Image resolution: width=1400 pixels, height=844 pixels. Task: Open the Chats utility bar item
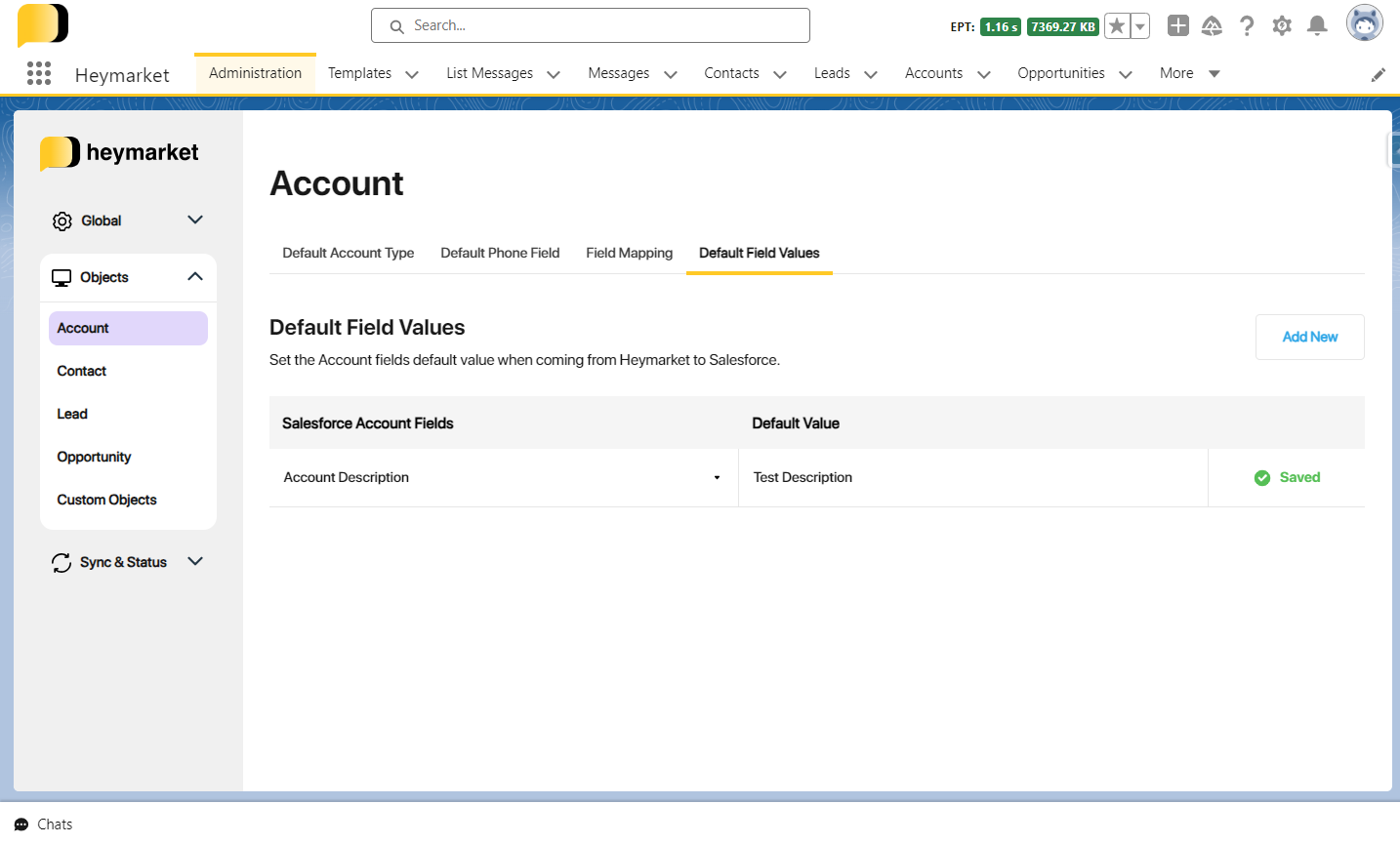coord(44,824)
